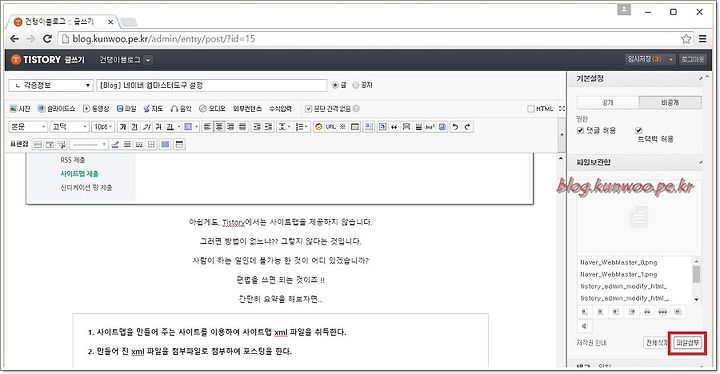Open Chrome hamburger menu
The image size is (720, 374).
[703, 39]
